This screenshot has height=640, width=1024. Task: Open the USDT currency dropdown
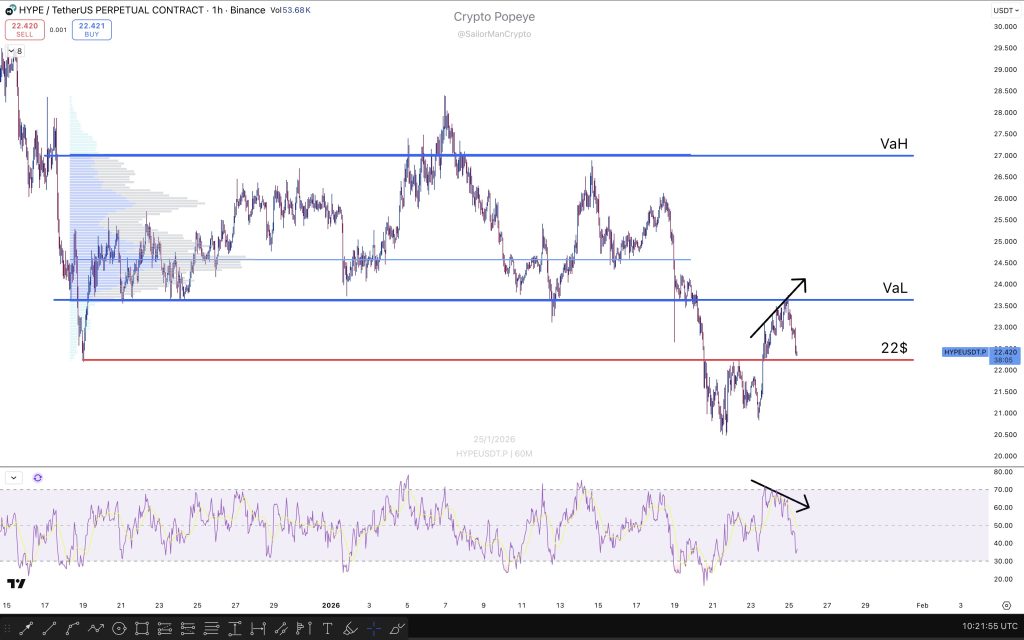[x=1002, y=9]
